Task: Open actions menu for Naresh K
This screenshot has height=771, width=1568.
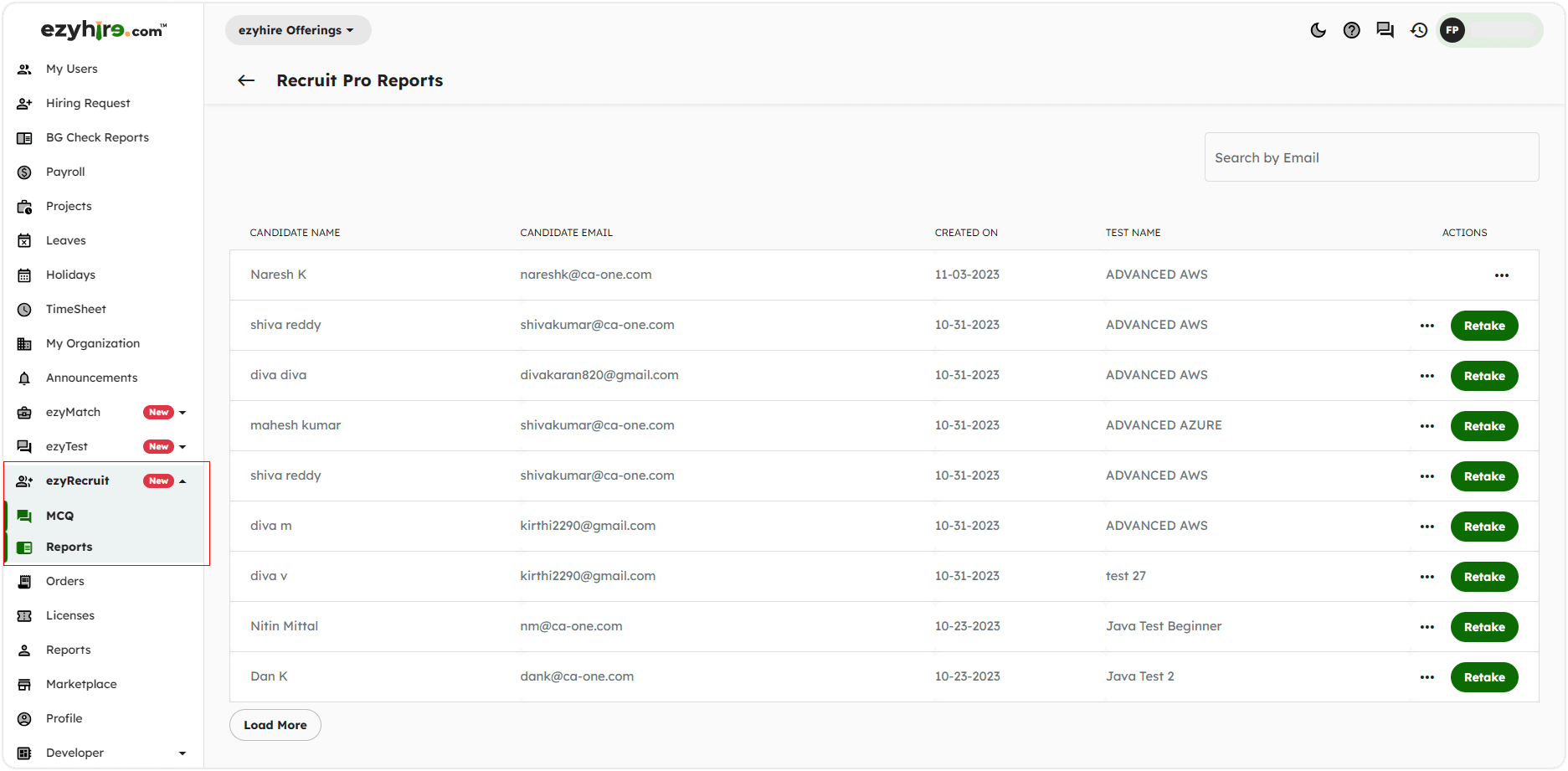Action: 1502,275
